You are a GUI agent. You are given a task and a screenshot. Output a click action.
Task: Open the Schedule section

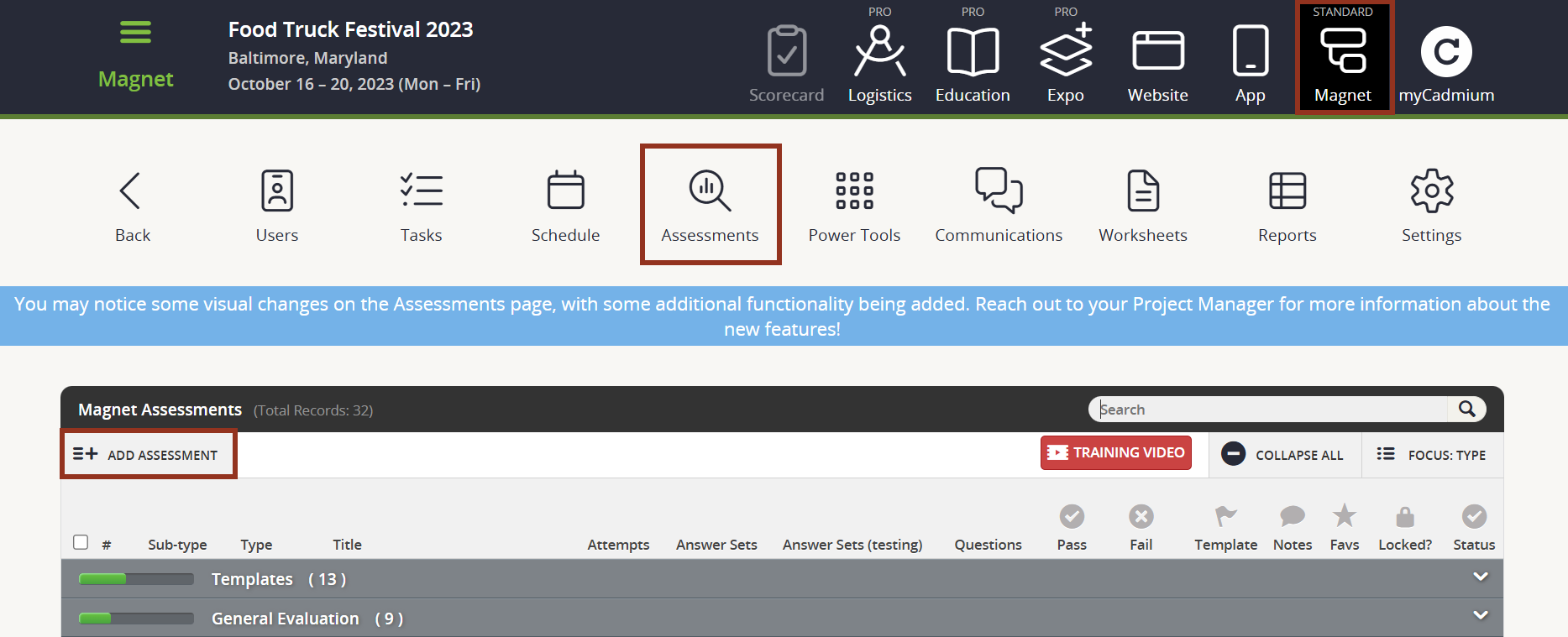(x=565, y=206)
